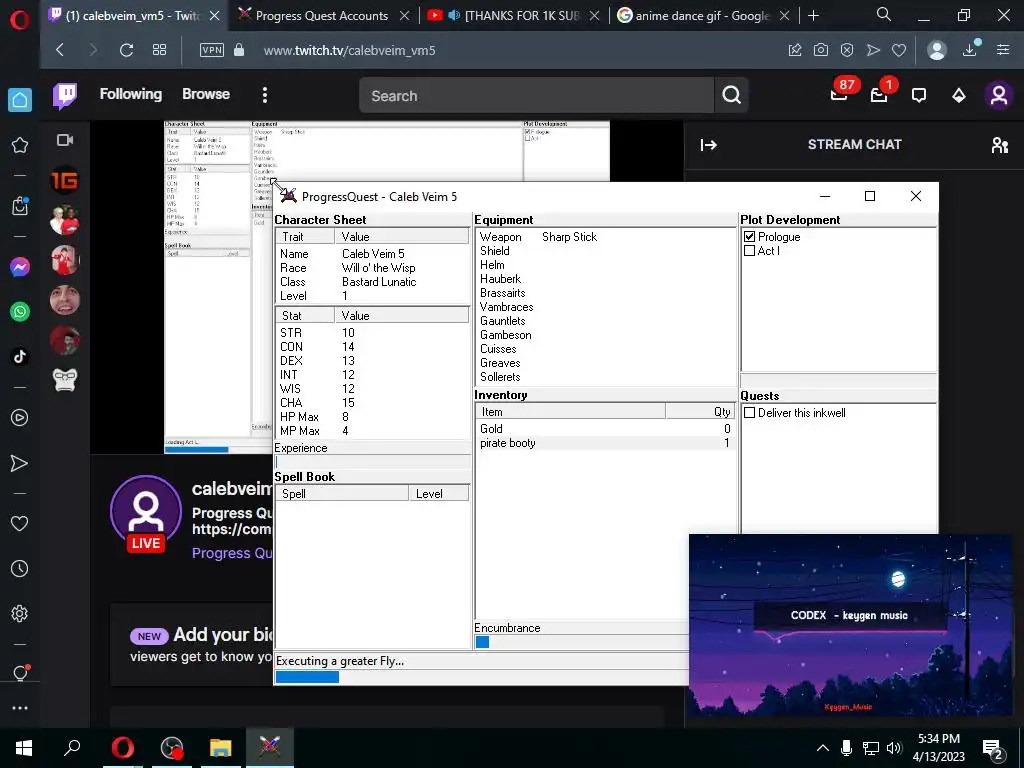Open Twitch whispers speech bubble icon
This screenshot has height=768, width=1024.
pyautogui.click(x=919, y=95)
